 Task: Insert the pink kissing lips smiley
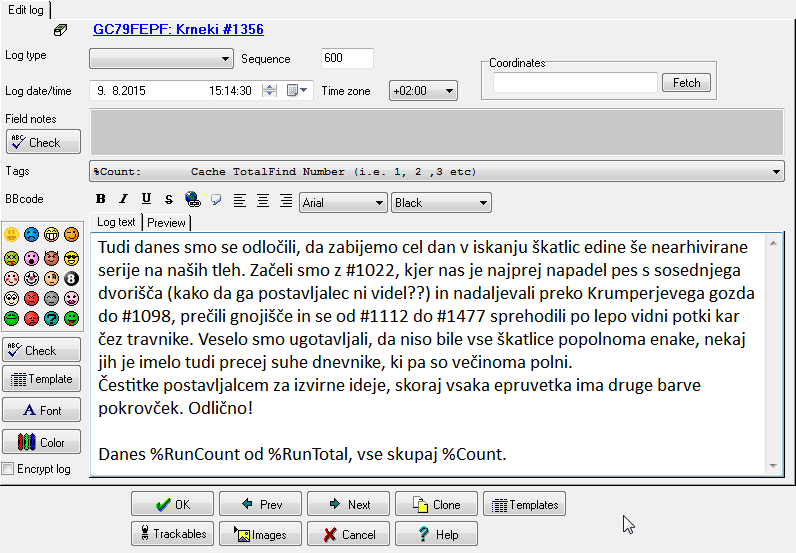coord(72,298)
